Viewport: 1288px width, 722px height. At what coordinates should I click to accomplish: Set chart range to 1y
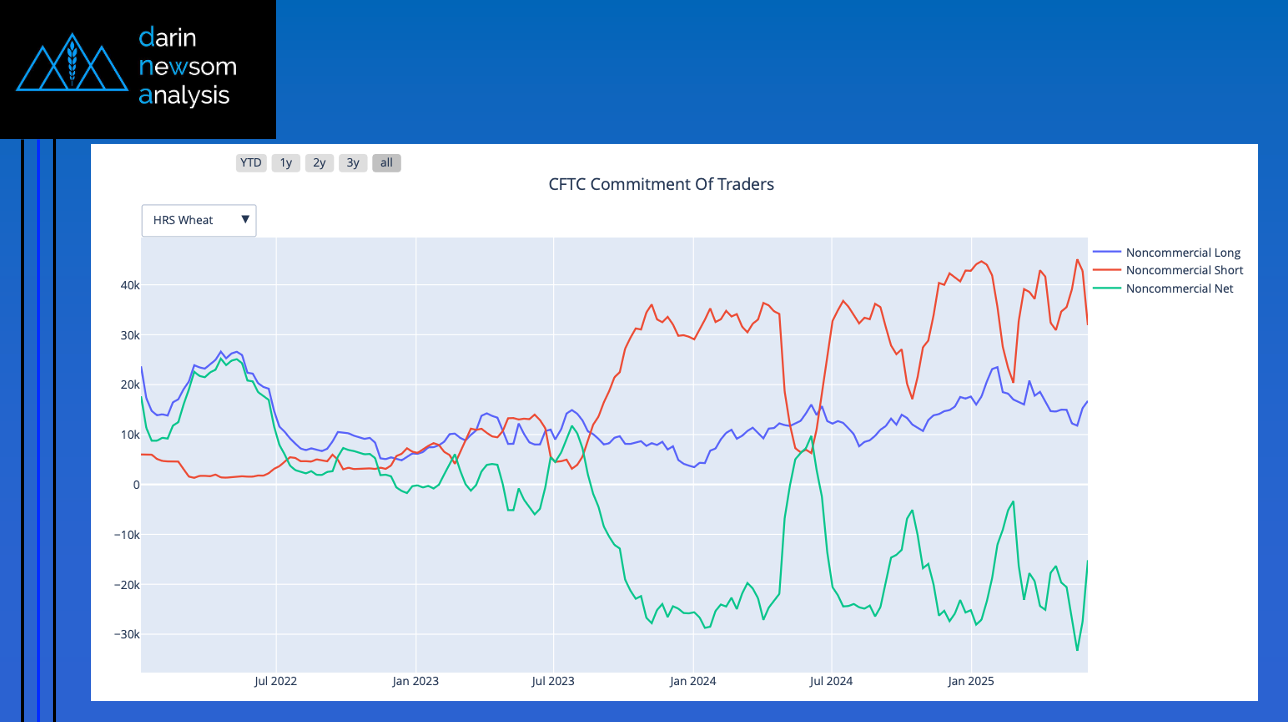click(x=286, y=163)
